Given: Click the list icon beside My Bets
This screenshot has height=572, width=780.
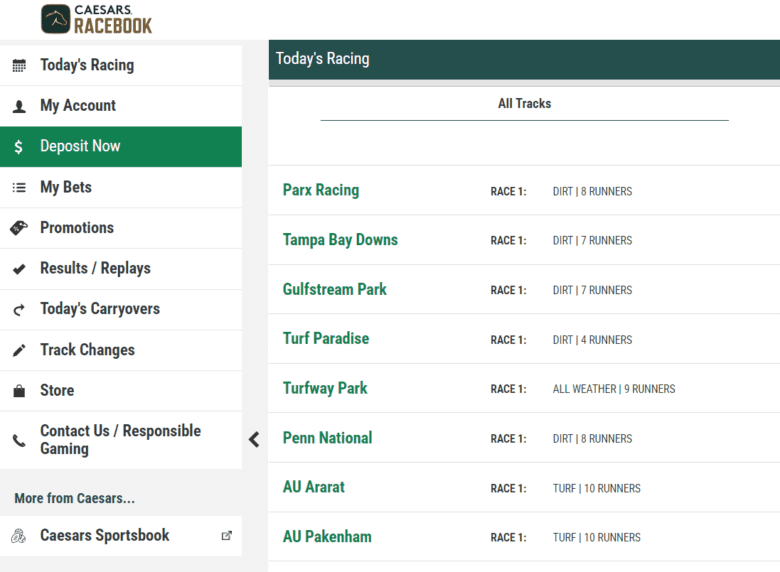Looking at the screenshot, I should coord(19,188).
